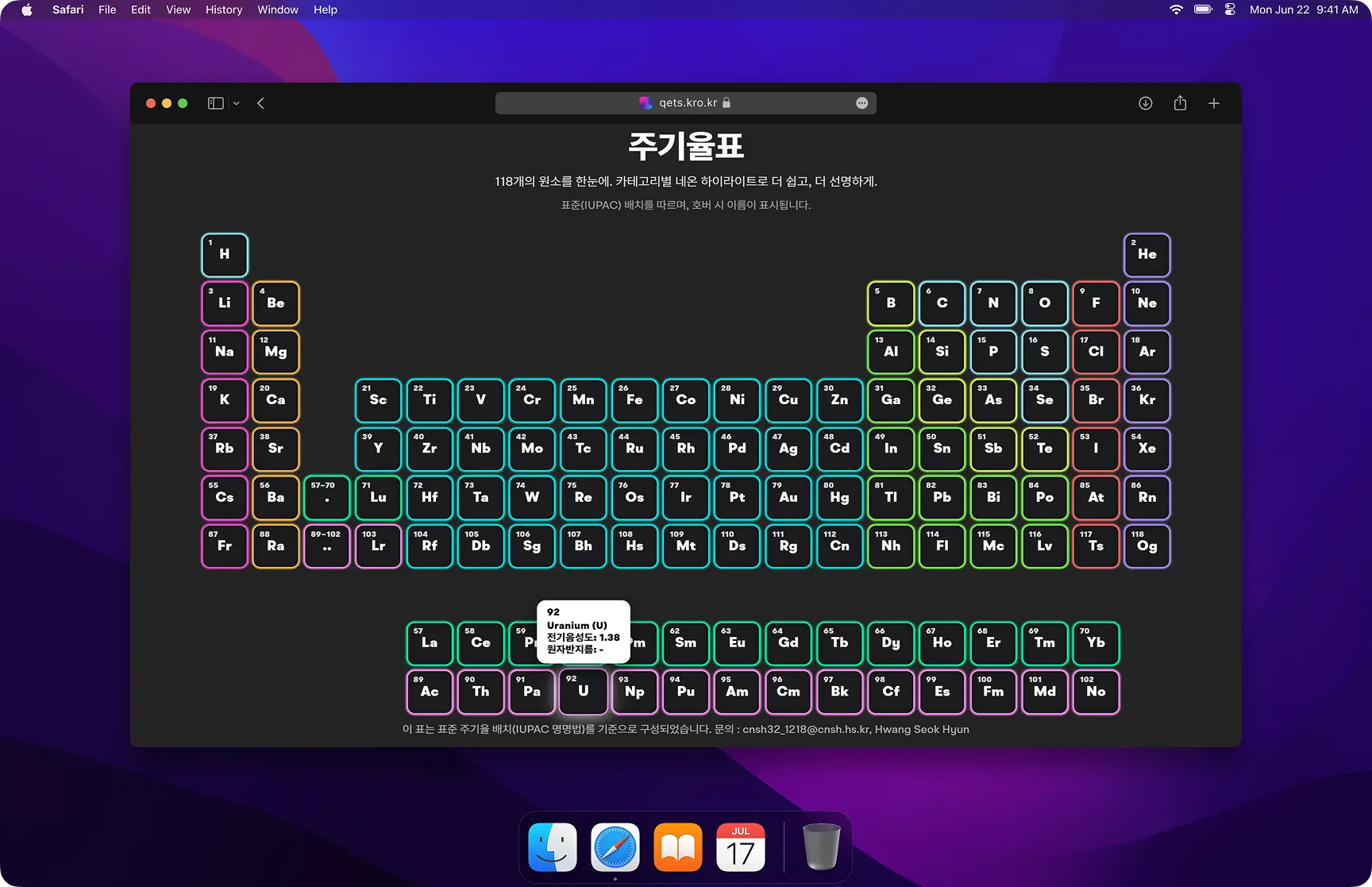Click the Wi-Fi status icon
Viewport: 1372px width, 887px height.
[1176, 10]
